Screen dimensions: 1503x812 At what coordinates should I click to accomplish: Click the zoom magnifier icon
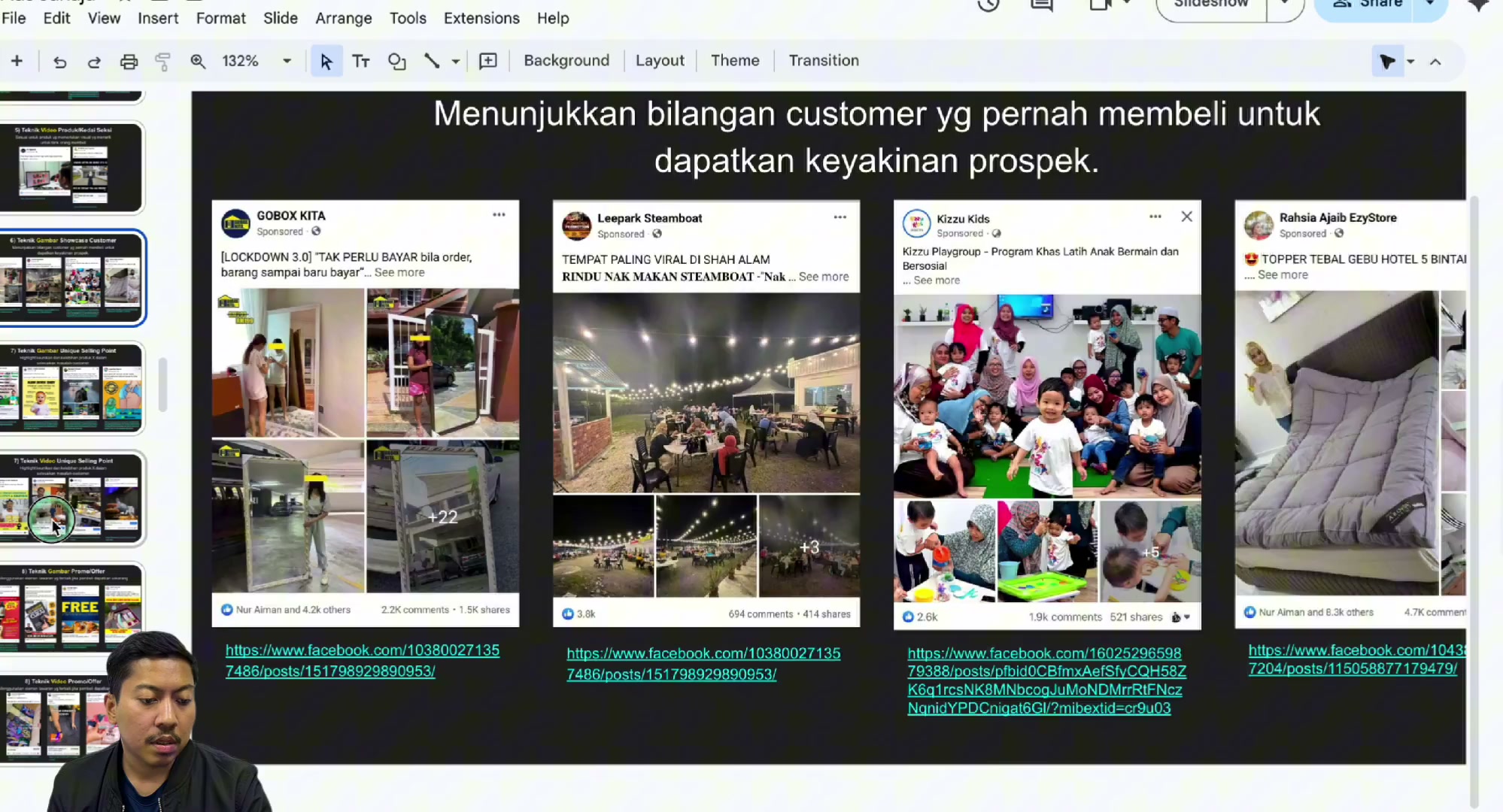point(198,61)
